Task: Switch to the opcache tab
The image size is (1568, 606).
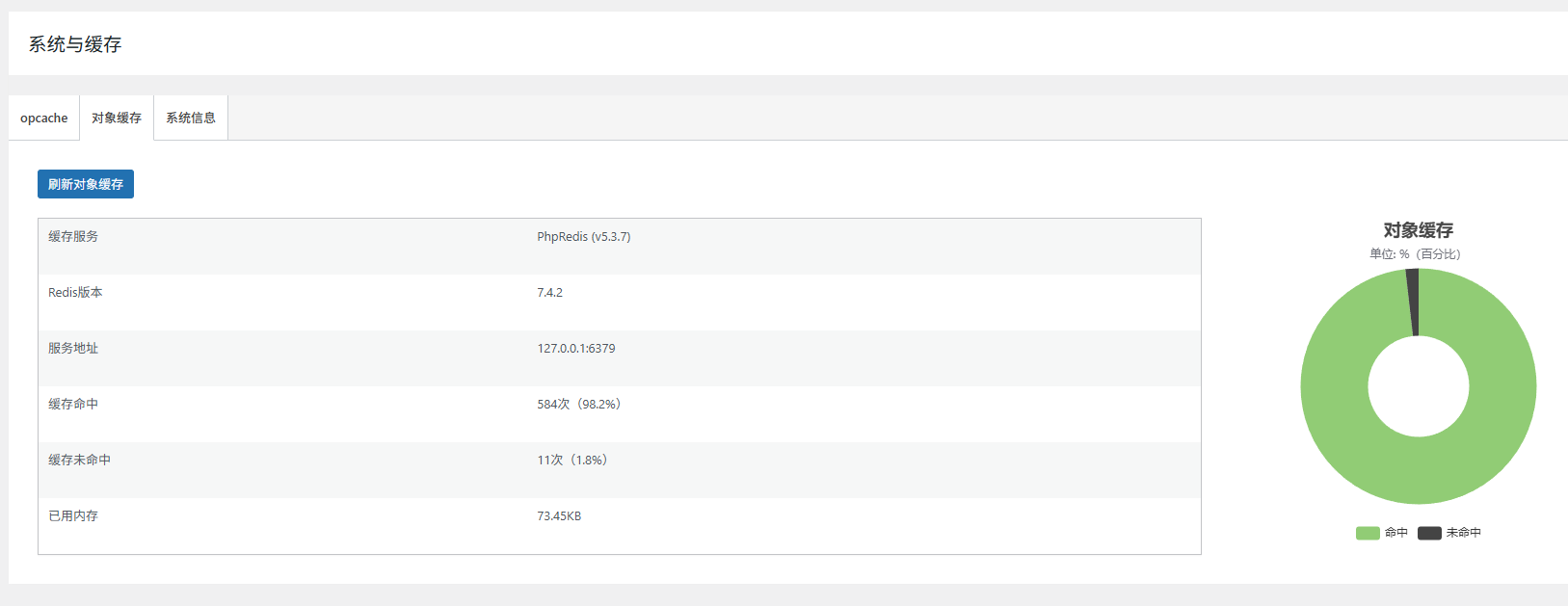Action: coord(44,118)
